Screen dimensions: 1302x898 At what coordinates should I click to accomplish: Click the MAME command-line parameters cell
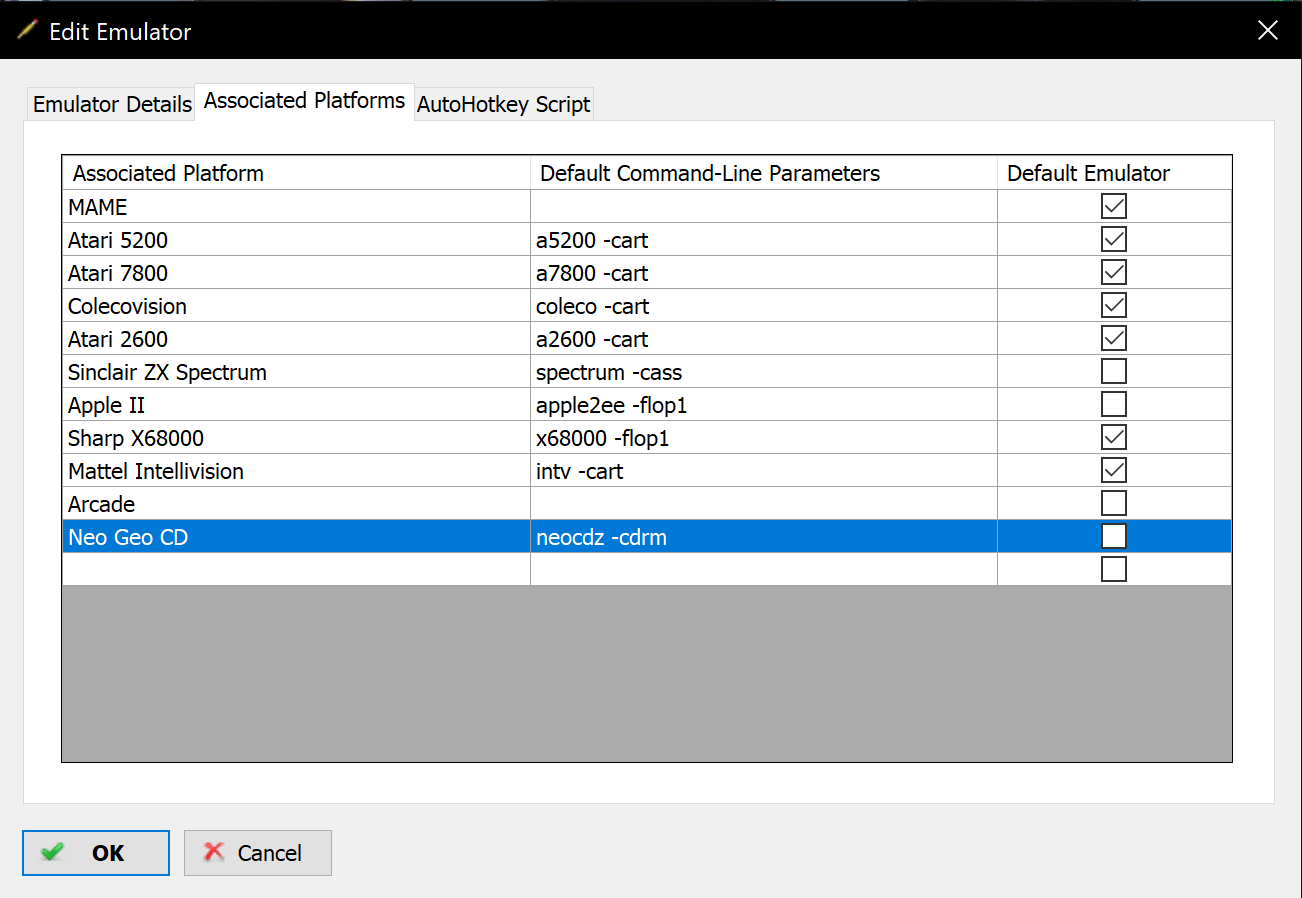click(764, 206)
